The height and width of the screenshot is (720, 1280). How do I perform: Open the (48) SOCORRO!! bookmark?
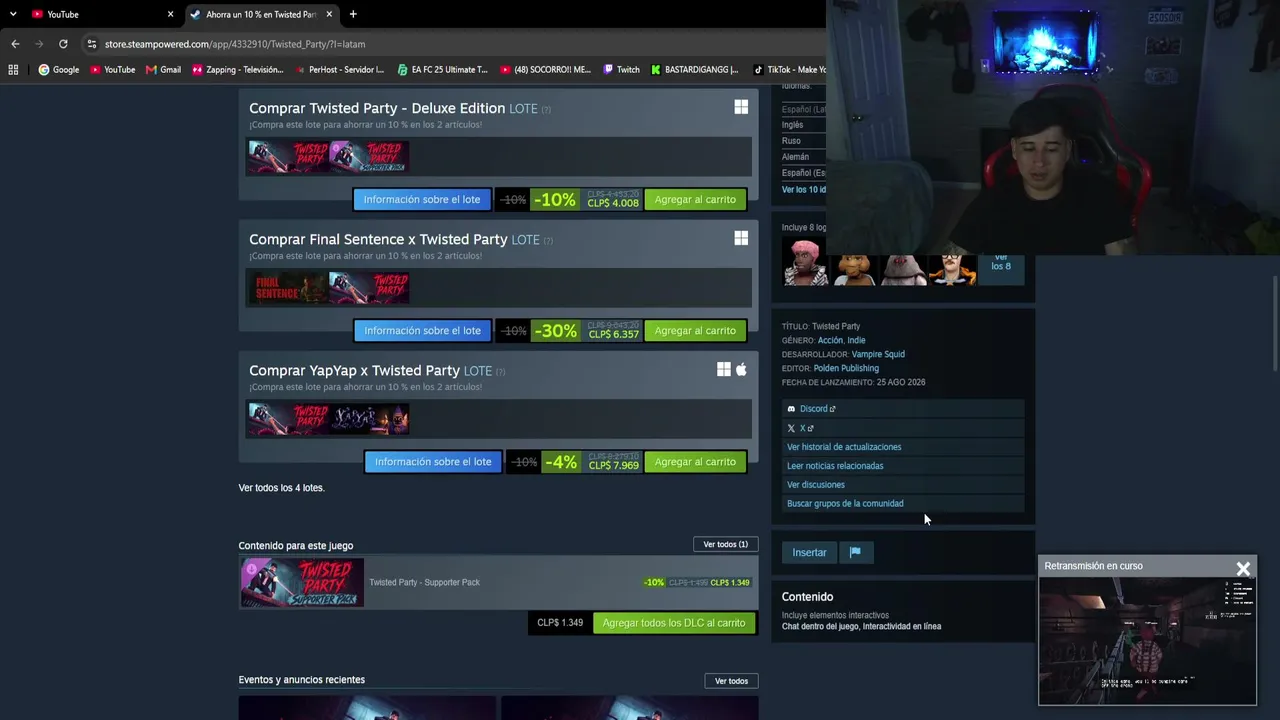pos(545,70)
